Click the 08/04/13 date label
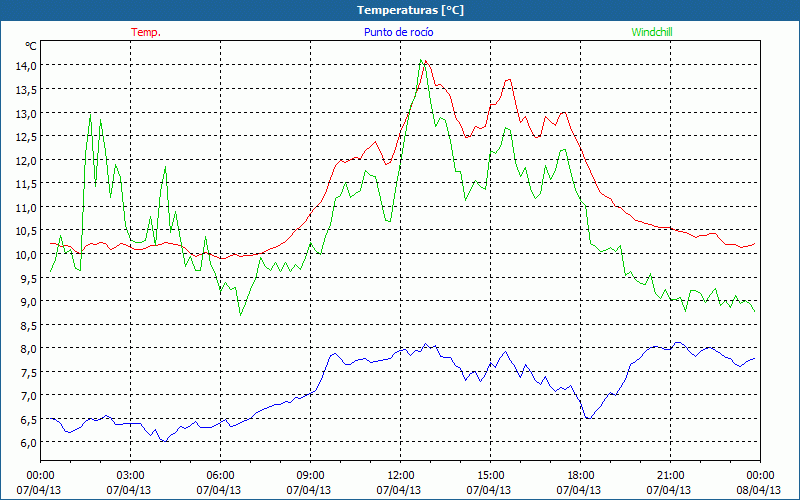 [x=758, y=490]
